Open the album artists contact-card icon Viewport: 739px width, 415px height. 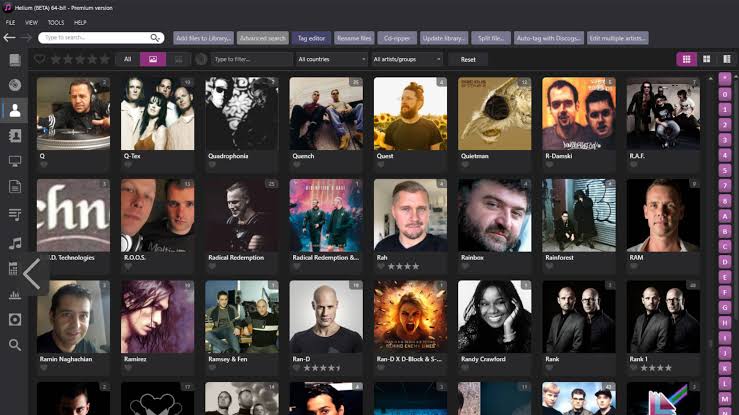[x=15, y=136]
